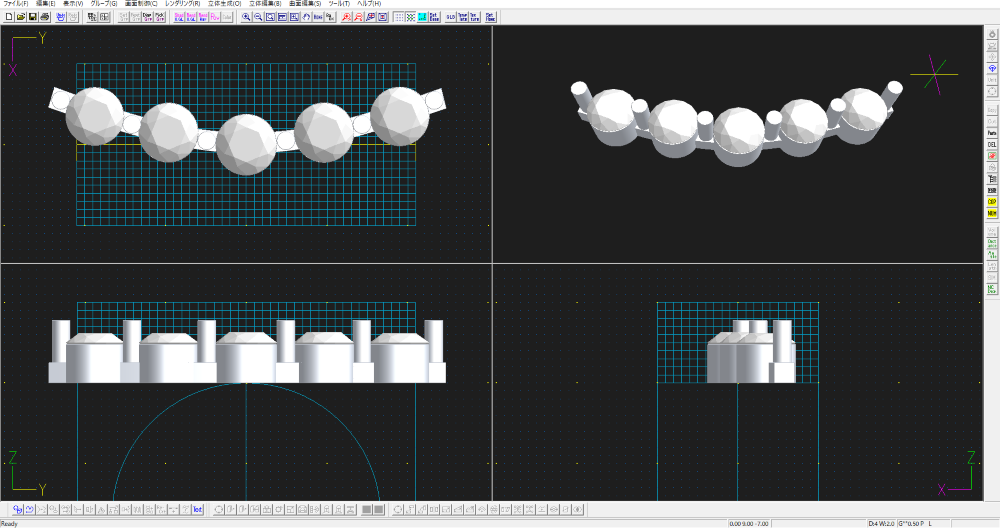Select the Text tool in bottom toolbar
Viewport: 1000px width, 528px height.
point(198,510)
